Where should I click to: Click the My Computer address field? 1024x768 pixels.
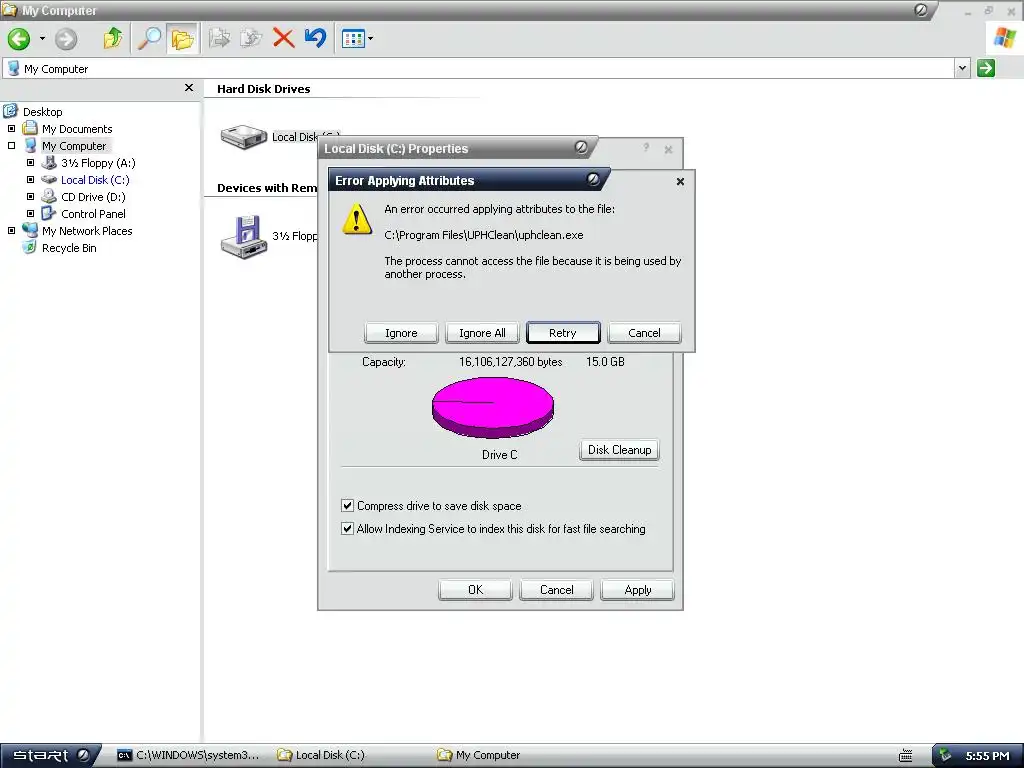480,68
